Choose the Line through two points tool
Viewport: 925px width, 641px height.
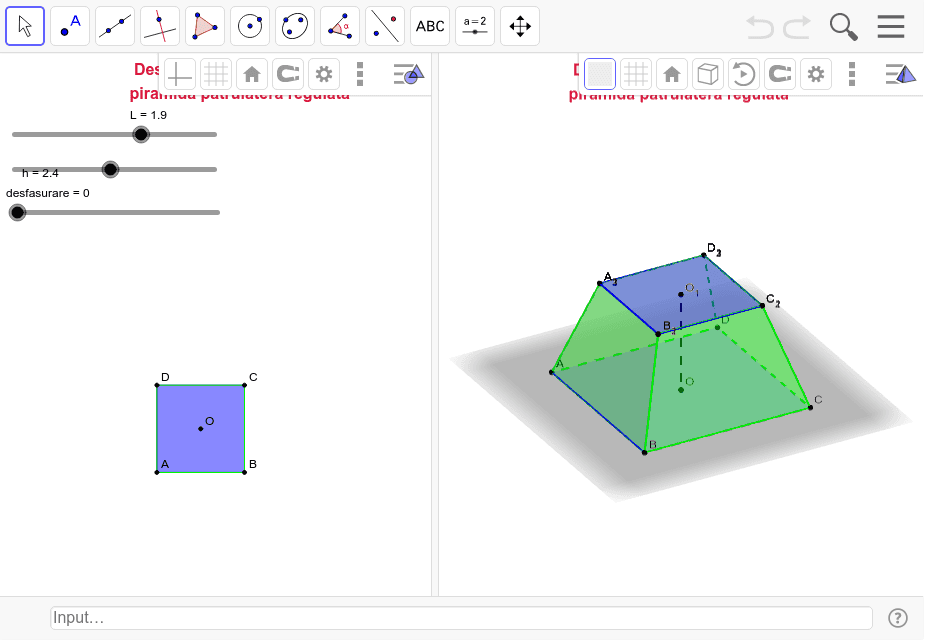tap(115, 26)
